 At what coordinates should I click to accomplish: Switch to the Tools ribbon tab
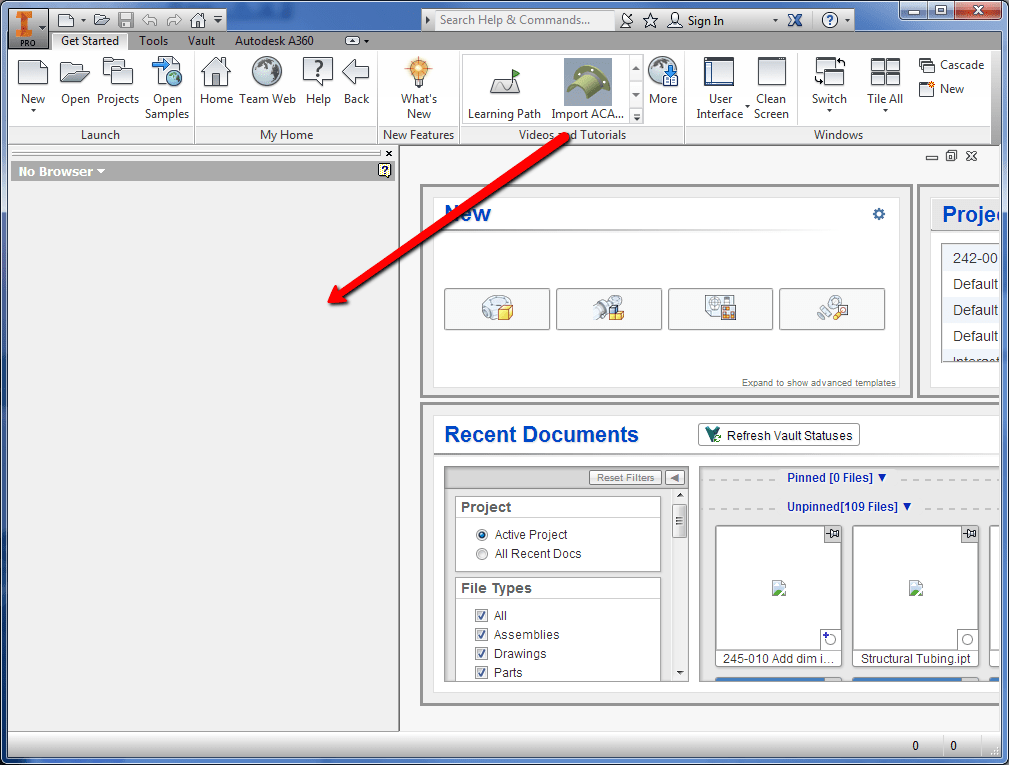pos(153,41)
